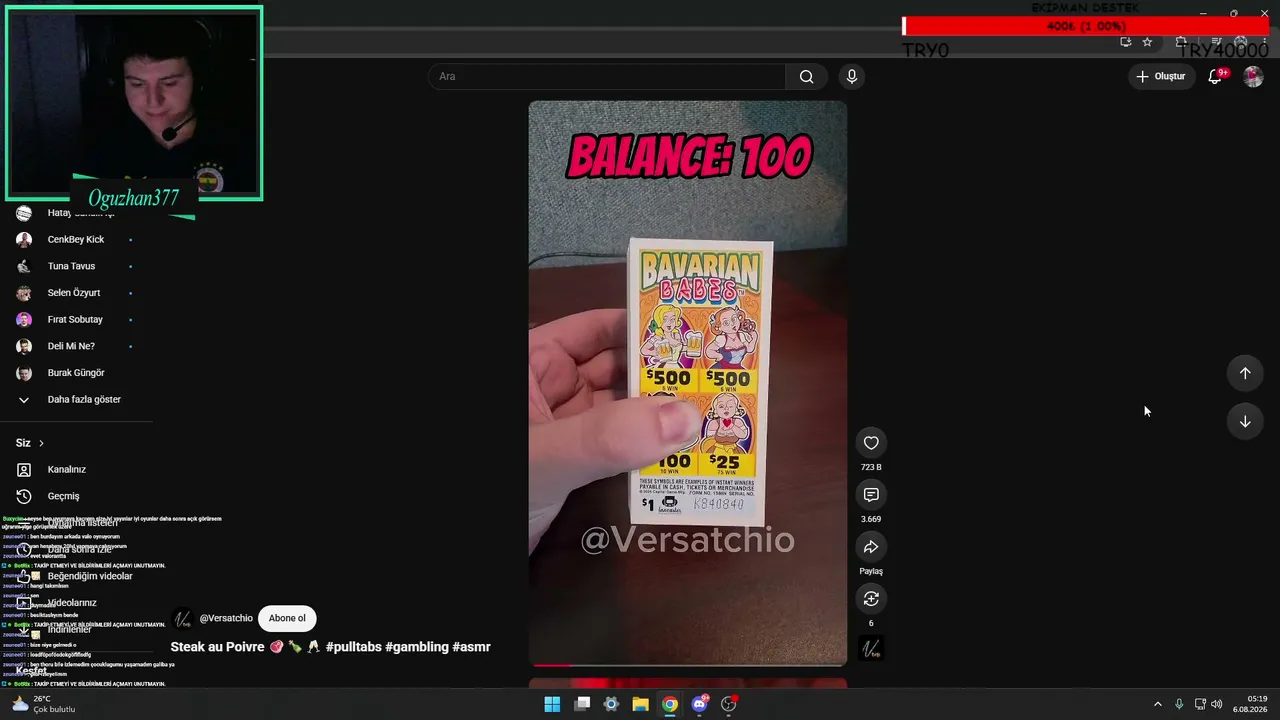
Task: Bookmark the page with the star icon
Action: (x=1147, y=42)
